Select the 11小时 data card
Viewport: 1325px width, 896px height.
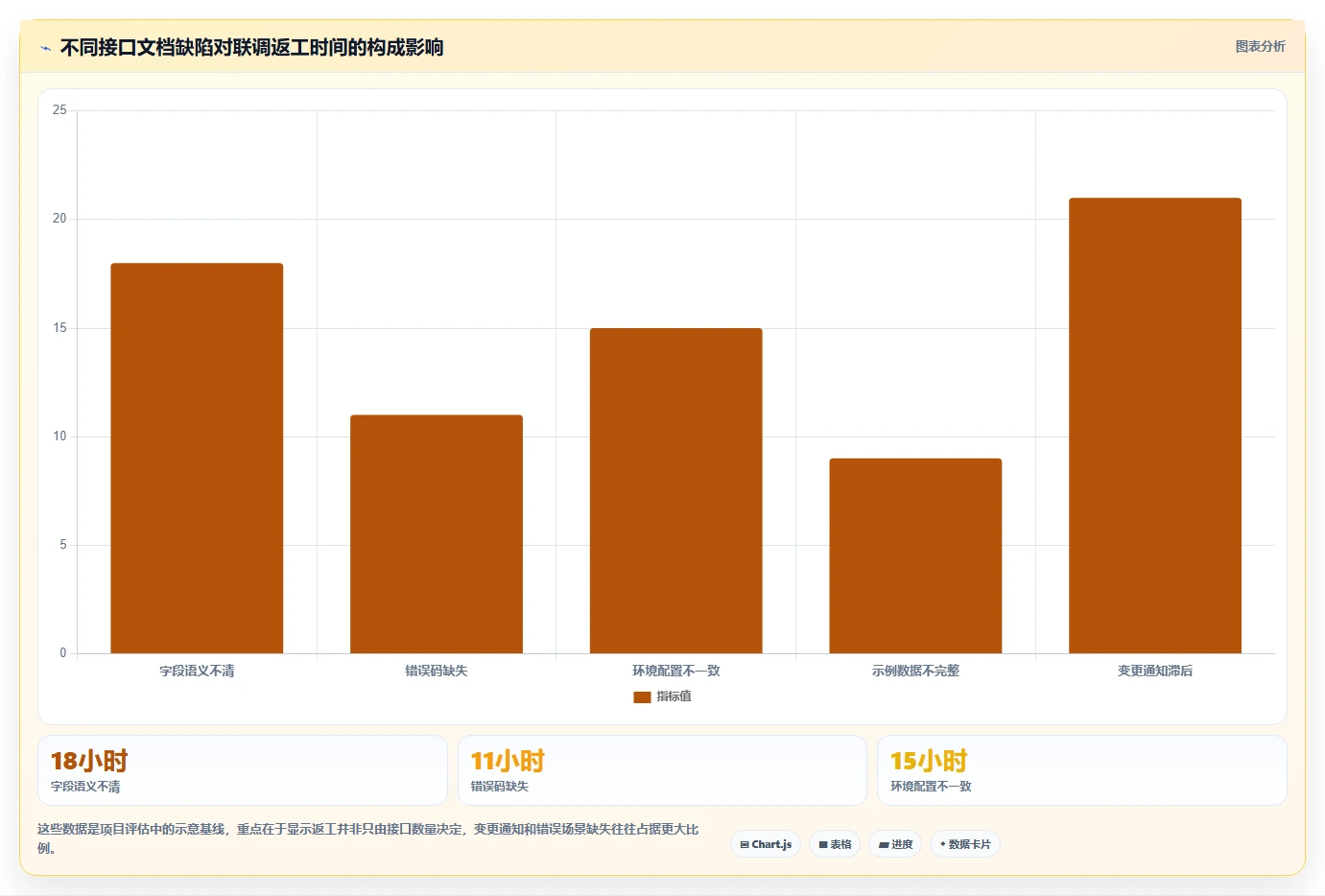click(x=662, y=770)
